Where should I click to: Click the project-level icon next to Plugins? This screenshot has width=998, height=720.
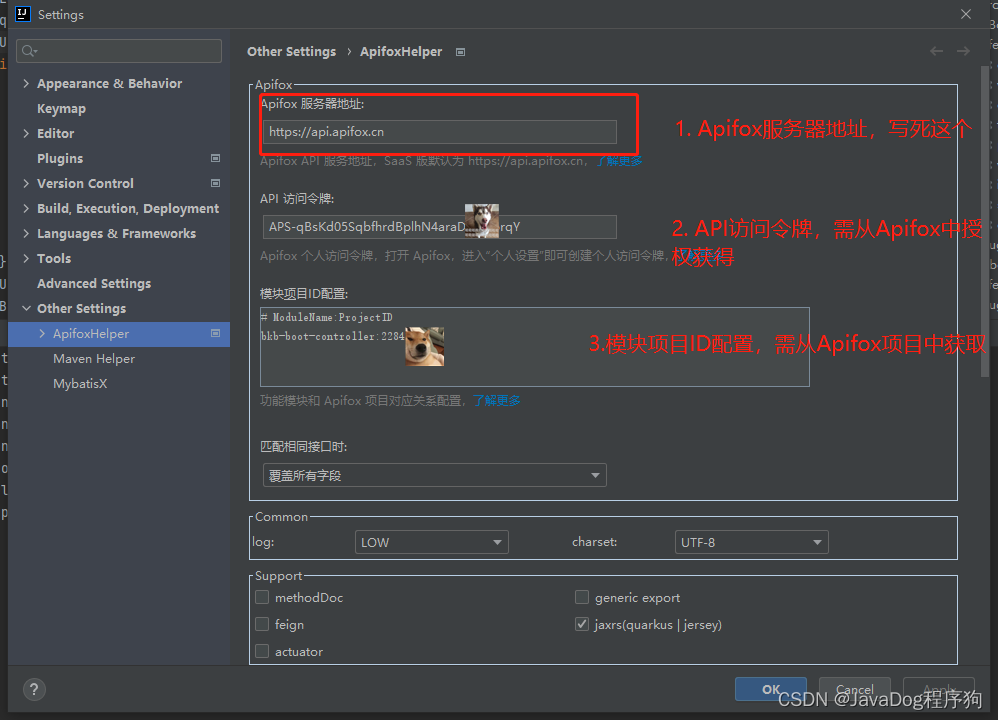[x=215, y=158]
